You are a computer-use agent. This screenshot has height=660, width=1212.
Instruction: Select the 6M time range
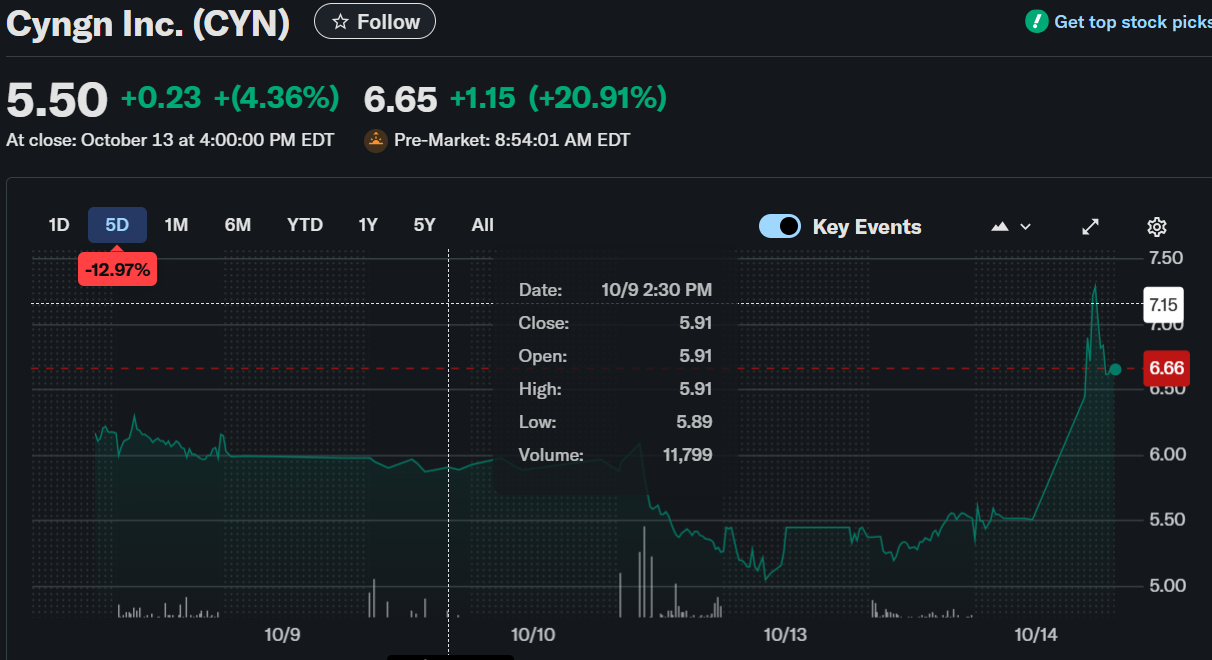(238, 225)
